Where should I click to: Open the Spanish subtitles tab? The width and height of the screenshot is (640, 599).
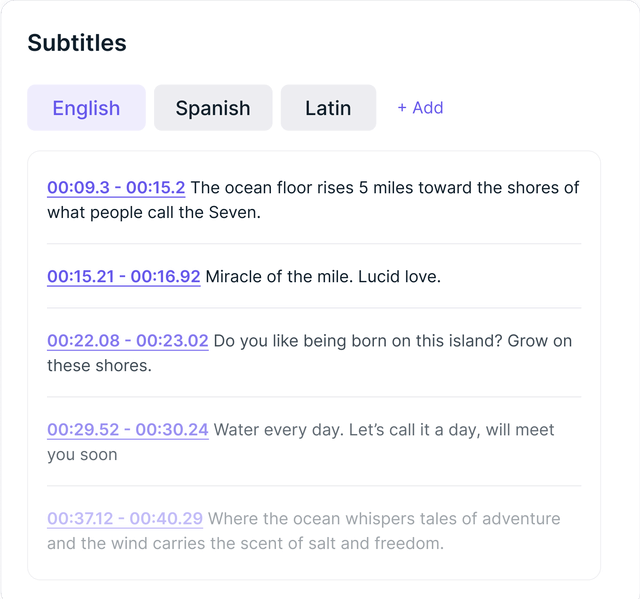213,108
